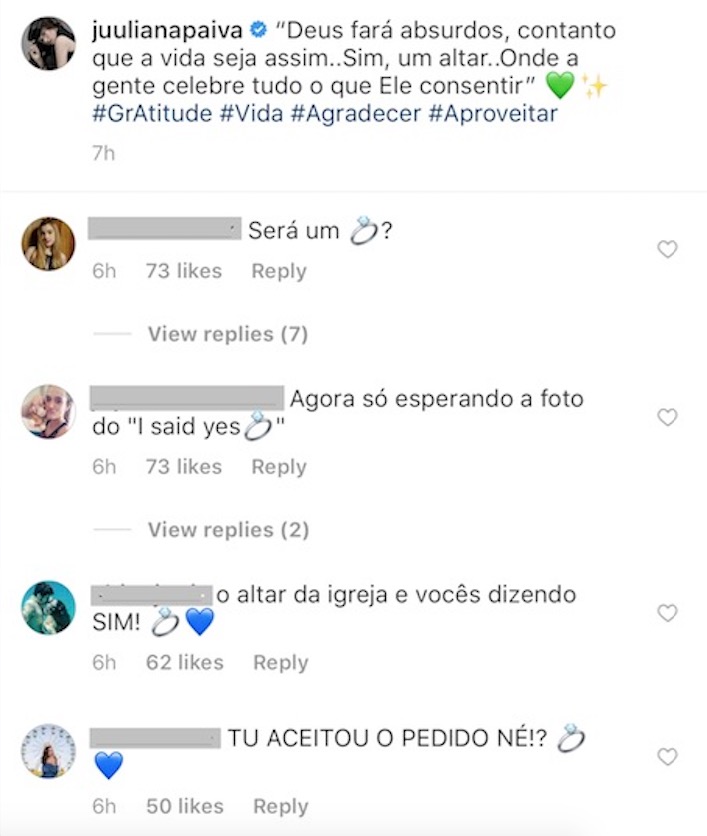707x836 pixels.
Task: Open first commenter's blonde avatar
Action: pyautogui.click(x=49, y=244)
